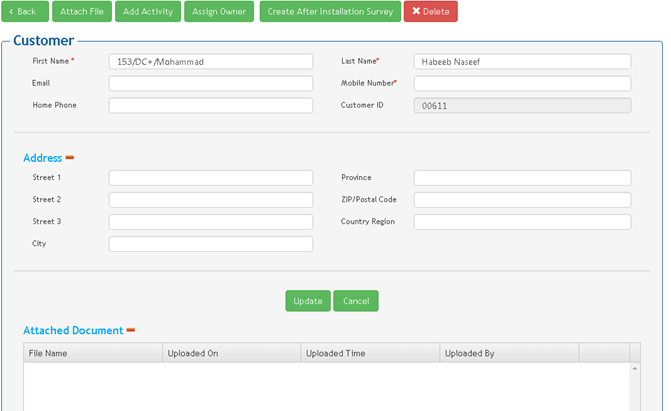Focus the Email text field
The image size is (671, 411).
tap(210, 84)
